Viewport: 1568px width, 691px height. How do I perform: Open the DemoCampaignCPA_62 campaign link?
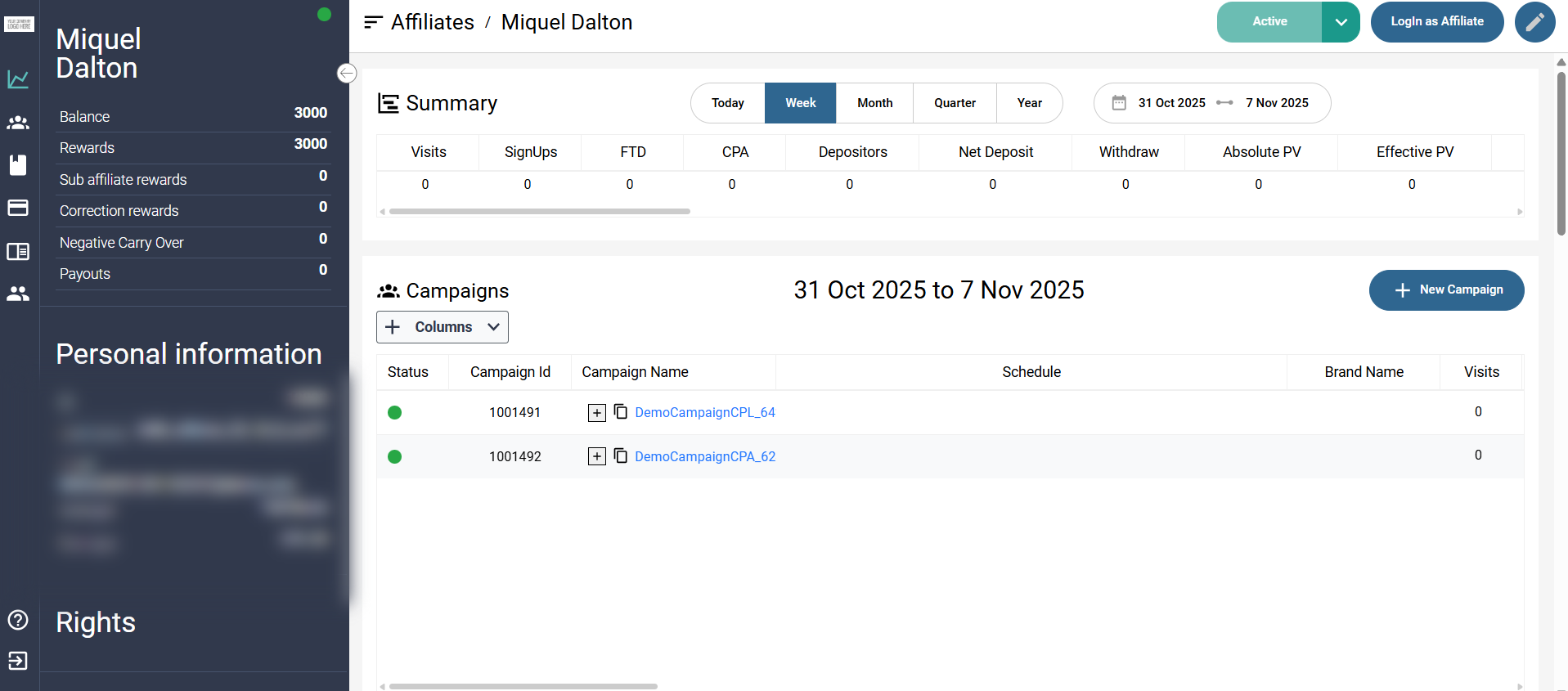click(705, 456)
